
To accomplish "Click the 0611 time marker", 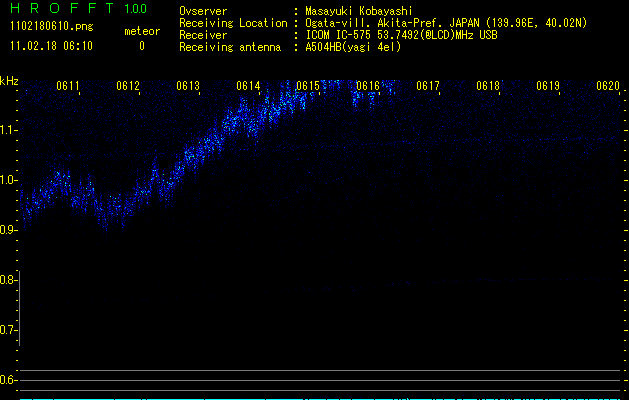I will [68, 86].
